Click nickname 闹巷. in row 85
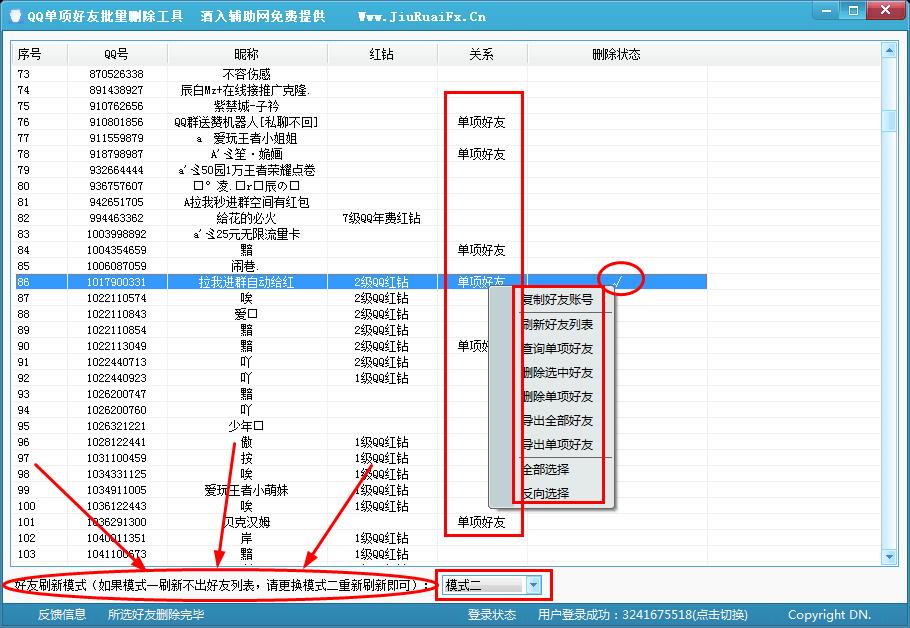Viewport: 910px width, 628px height. tap(245, 266)
